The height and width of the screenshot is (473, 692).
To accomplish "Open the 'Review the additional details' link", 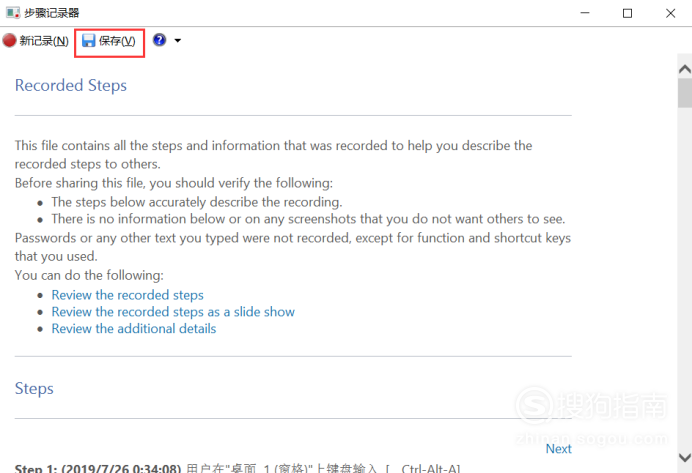I will point(134,329).
